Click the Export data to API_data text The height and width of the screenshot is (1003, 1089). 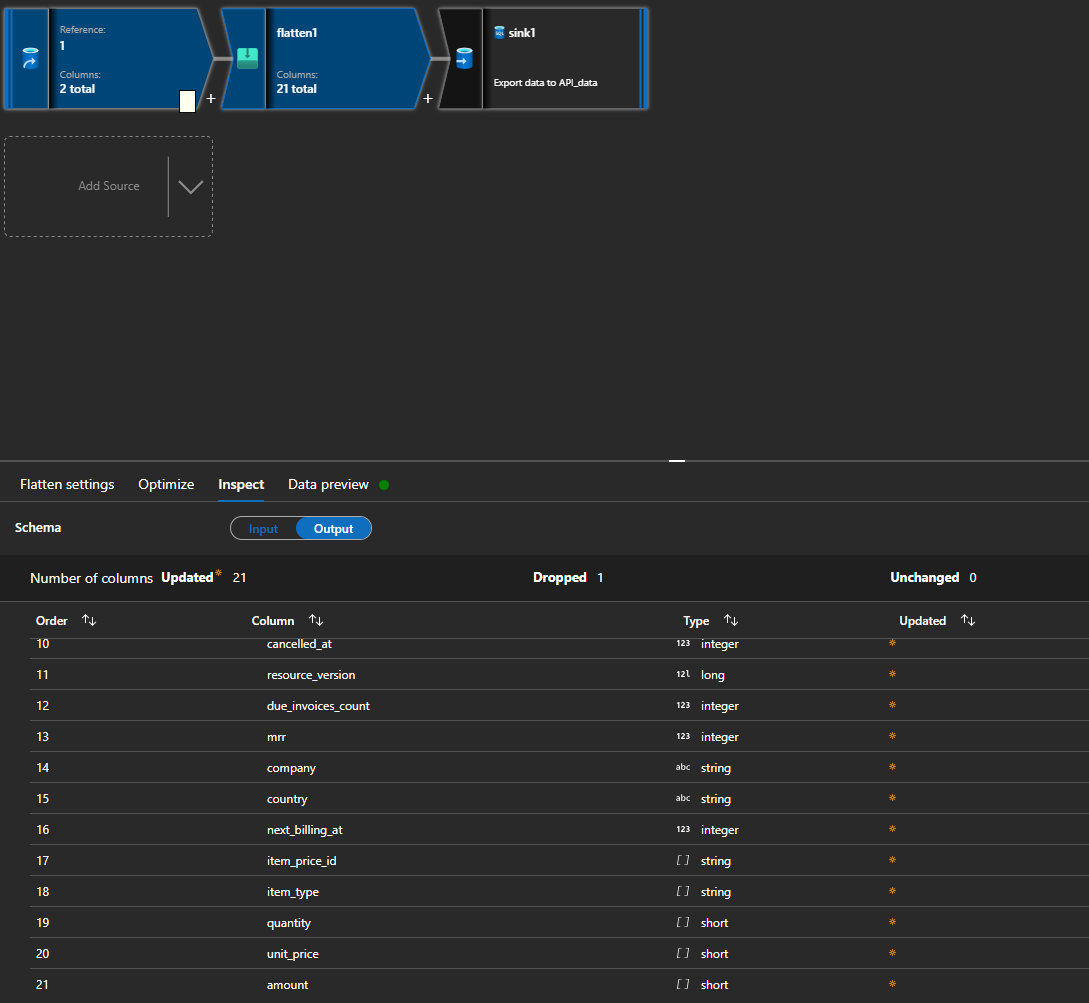pyautogui.click(x=545, y=83)
